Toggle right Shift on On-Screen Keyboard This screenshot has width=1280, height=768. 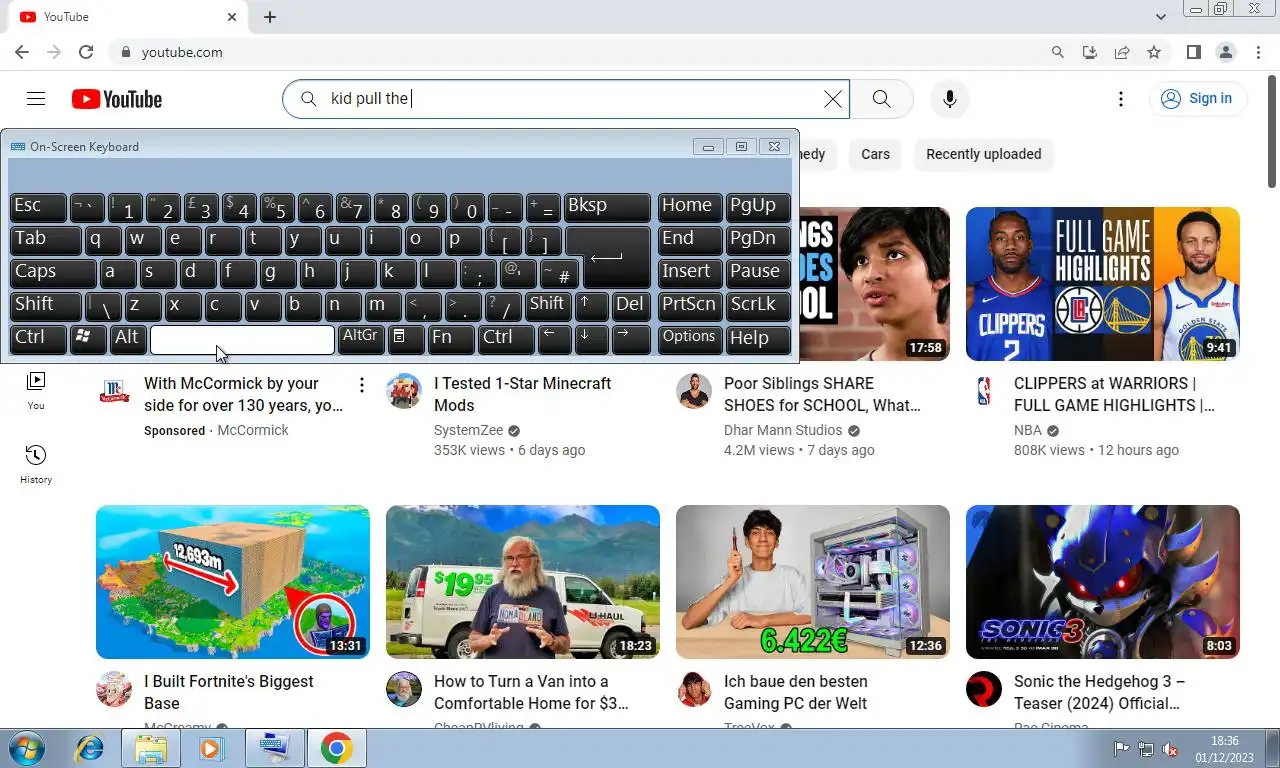(548, 306)
